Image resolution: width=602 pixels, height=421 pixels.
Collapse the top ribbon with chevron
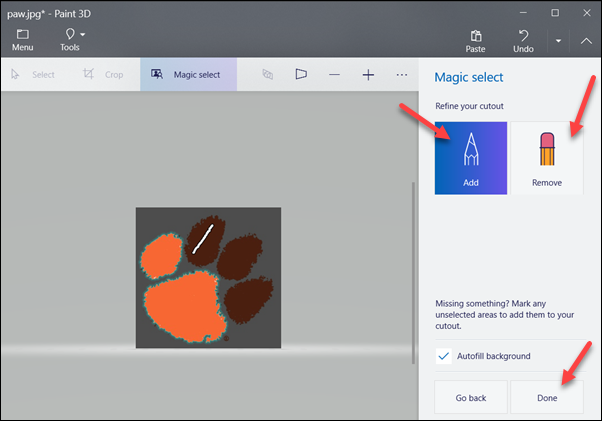point(586,41)
